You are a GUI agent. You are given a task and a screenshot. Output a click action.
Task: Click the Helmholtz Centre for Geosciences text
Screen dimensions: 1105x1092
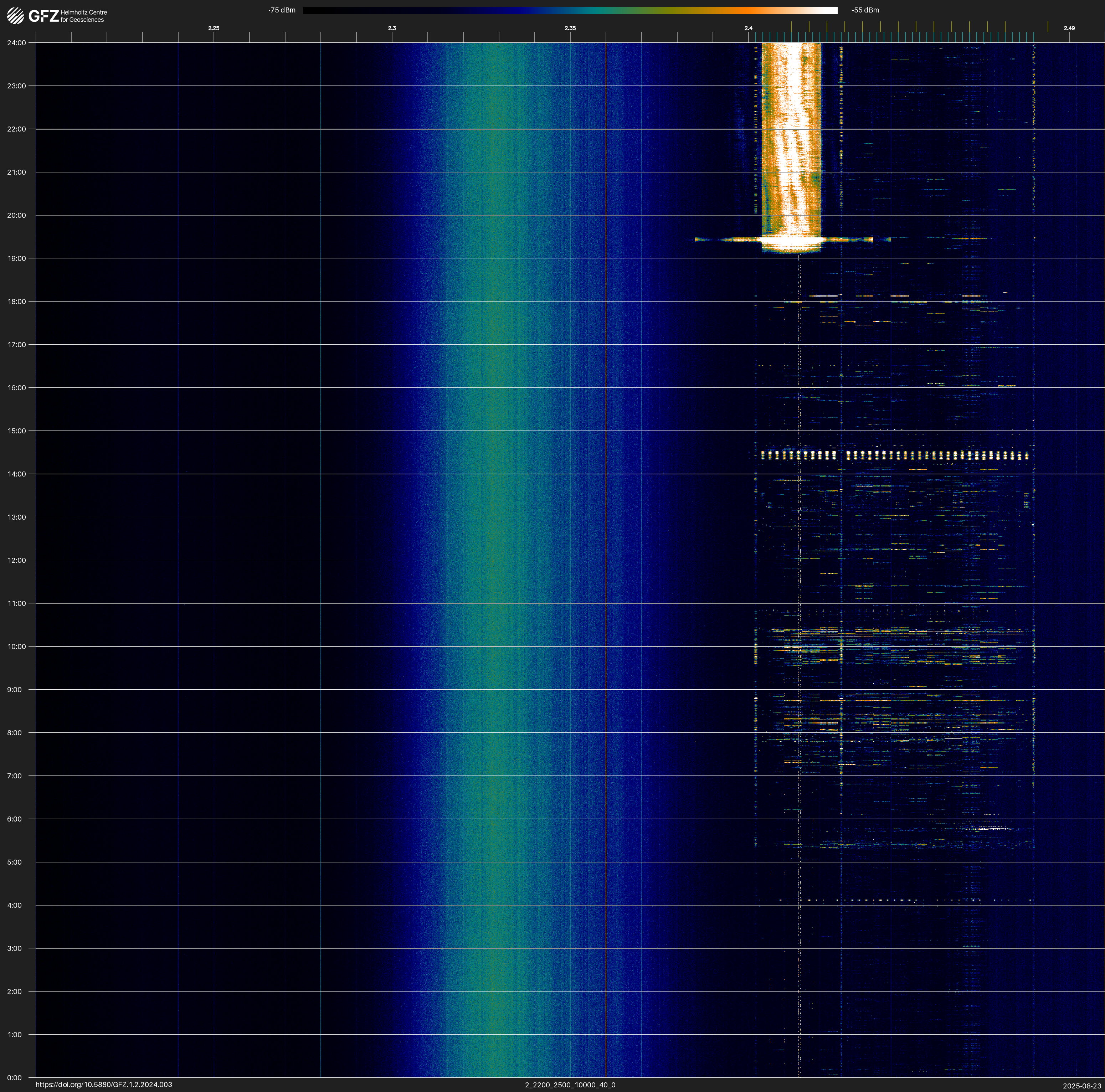click(x=83, y=16)
